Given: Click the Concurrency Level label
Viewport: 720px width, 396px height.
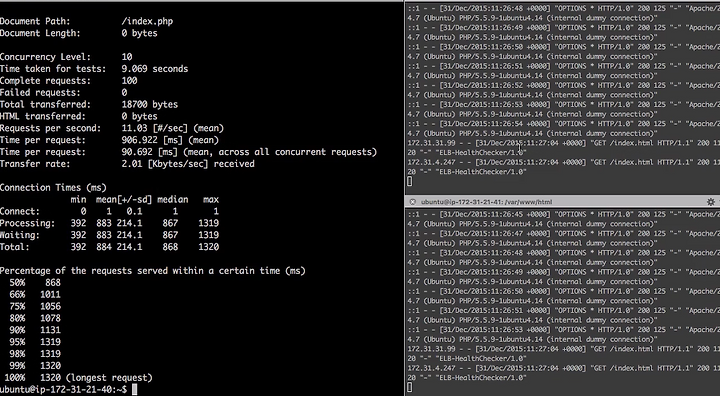Looking at the screenshot, I should [x=45, y=57].
